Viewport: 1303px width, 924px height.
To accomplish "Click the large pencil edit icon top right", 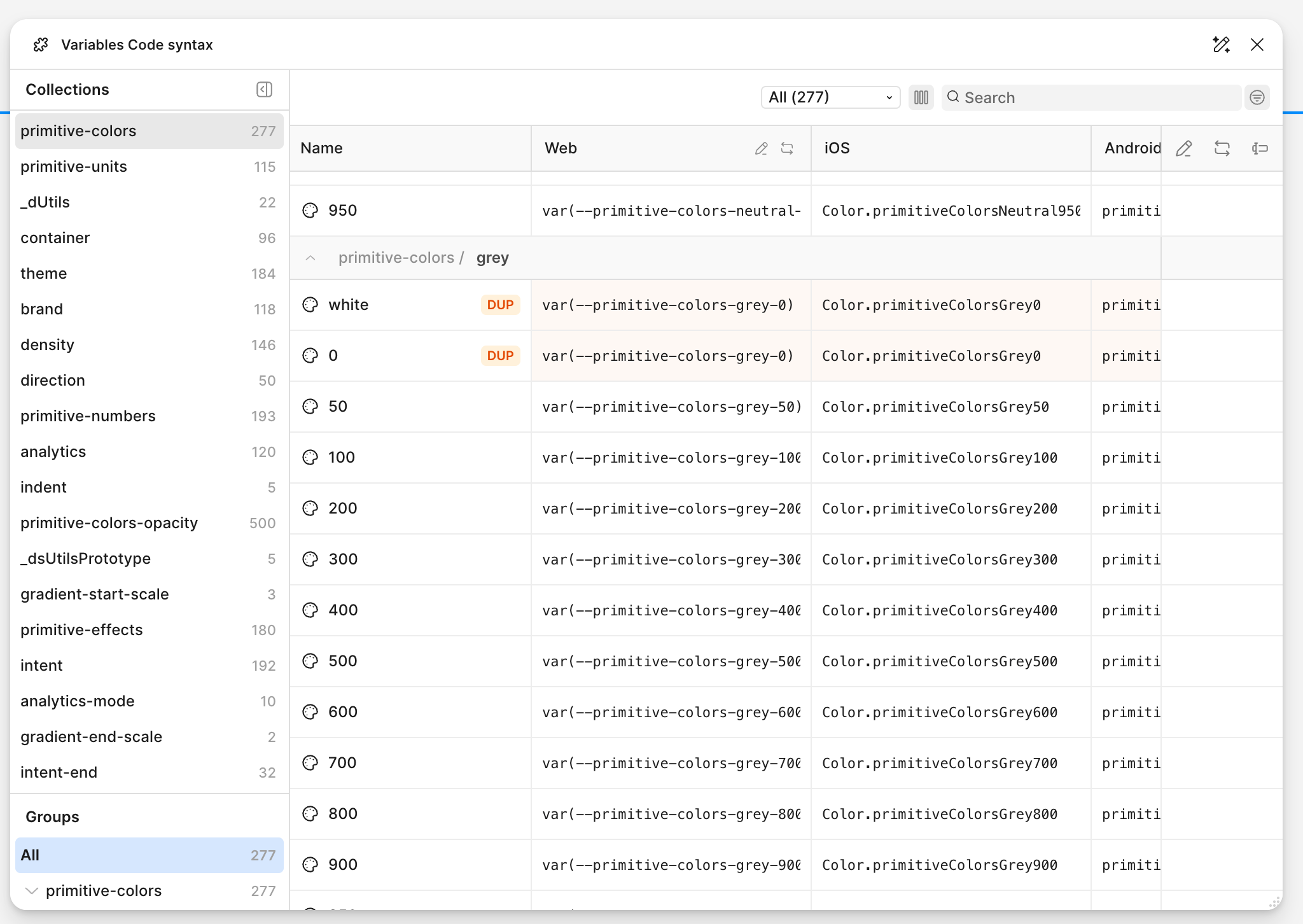I will [1183, 149].
